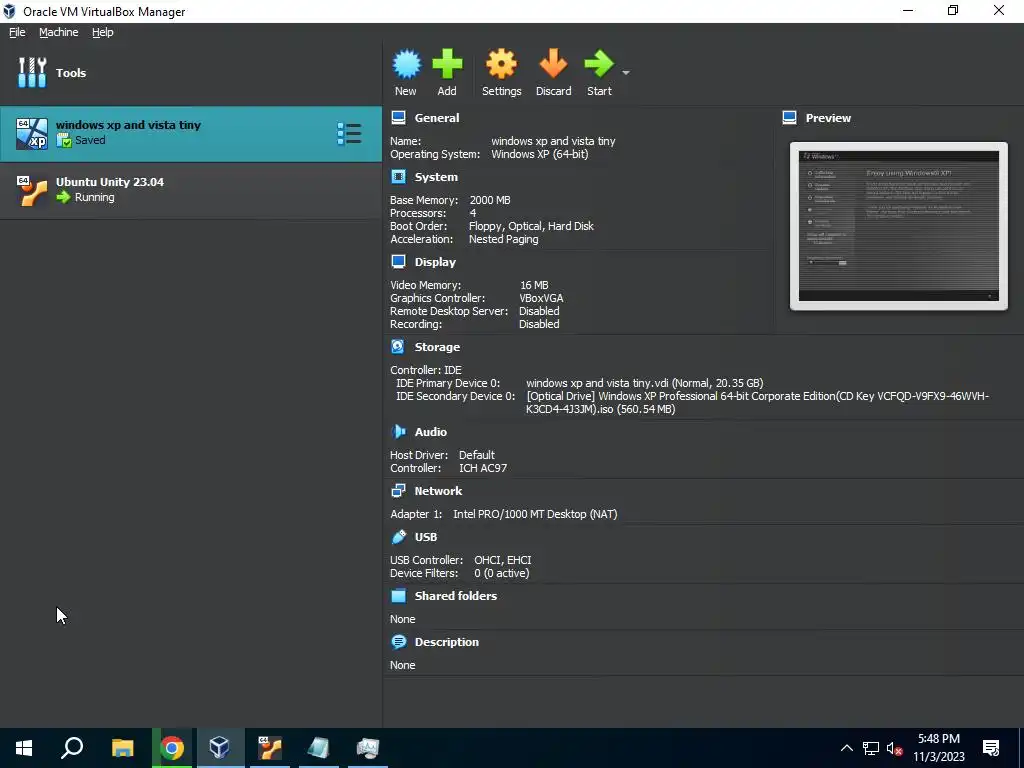Switch to the running Ubuntu VM taskbar icon
Viewport: 1024px width, 768px height.
(x=270, y=748)
